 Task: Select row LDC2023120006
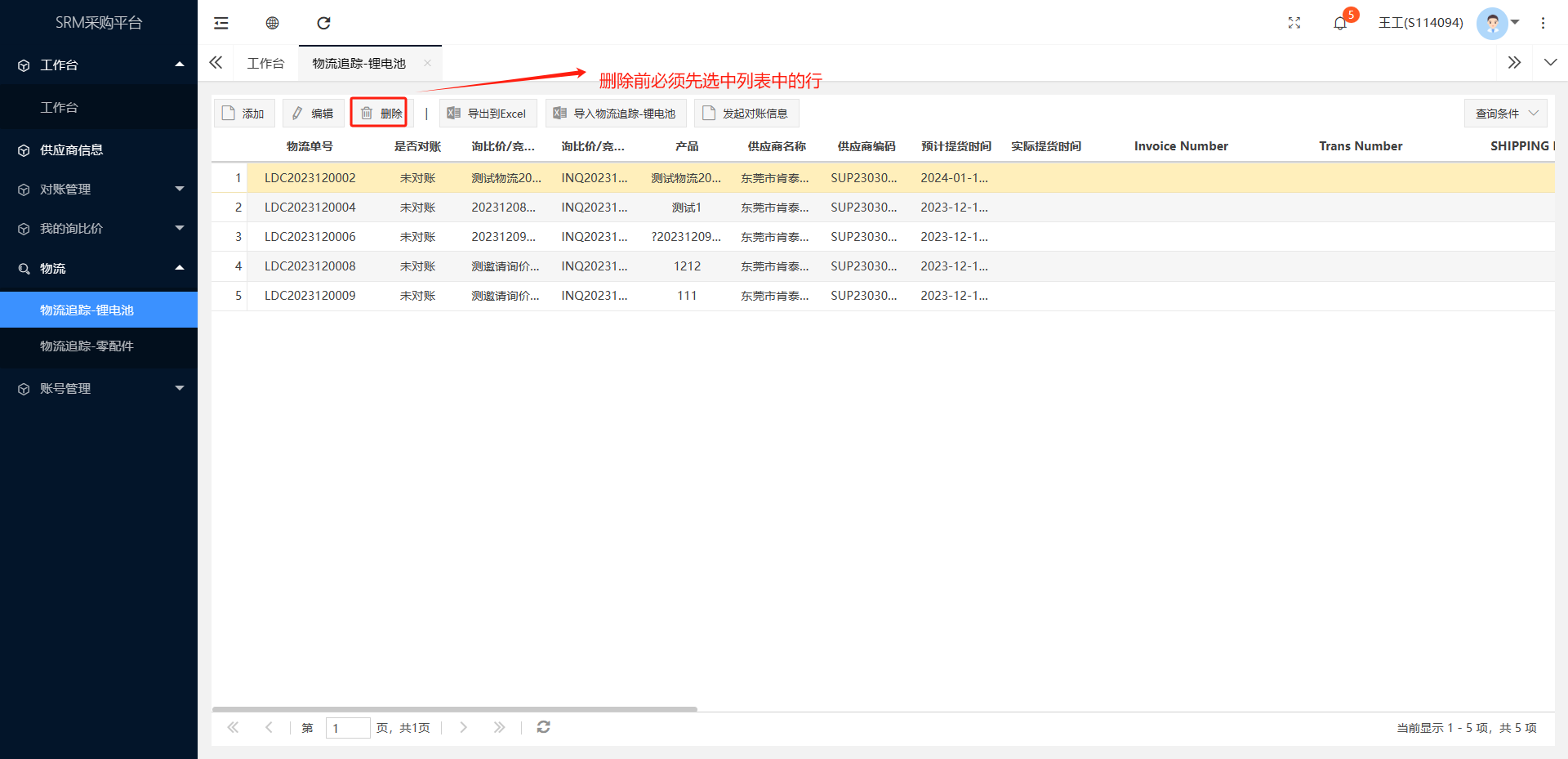point(883,236)
